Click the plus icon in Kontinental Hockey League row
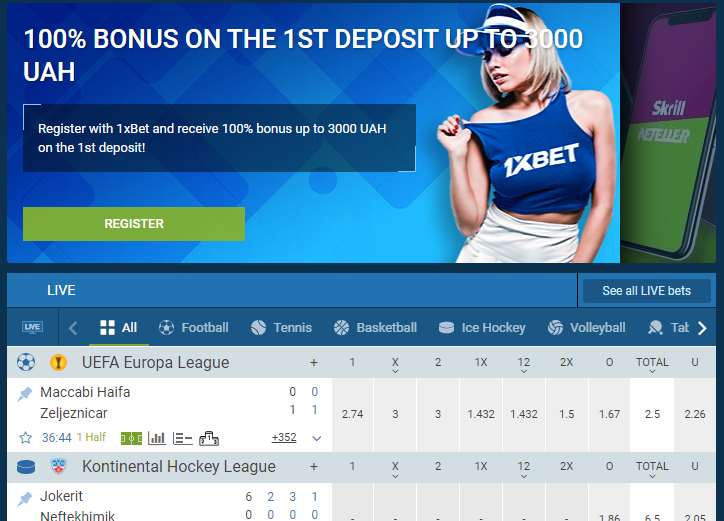This screenshot has height=521, width=724. 314,467
